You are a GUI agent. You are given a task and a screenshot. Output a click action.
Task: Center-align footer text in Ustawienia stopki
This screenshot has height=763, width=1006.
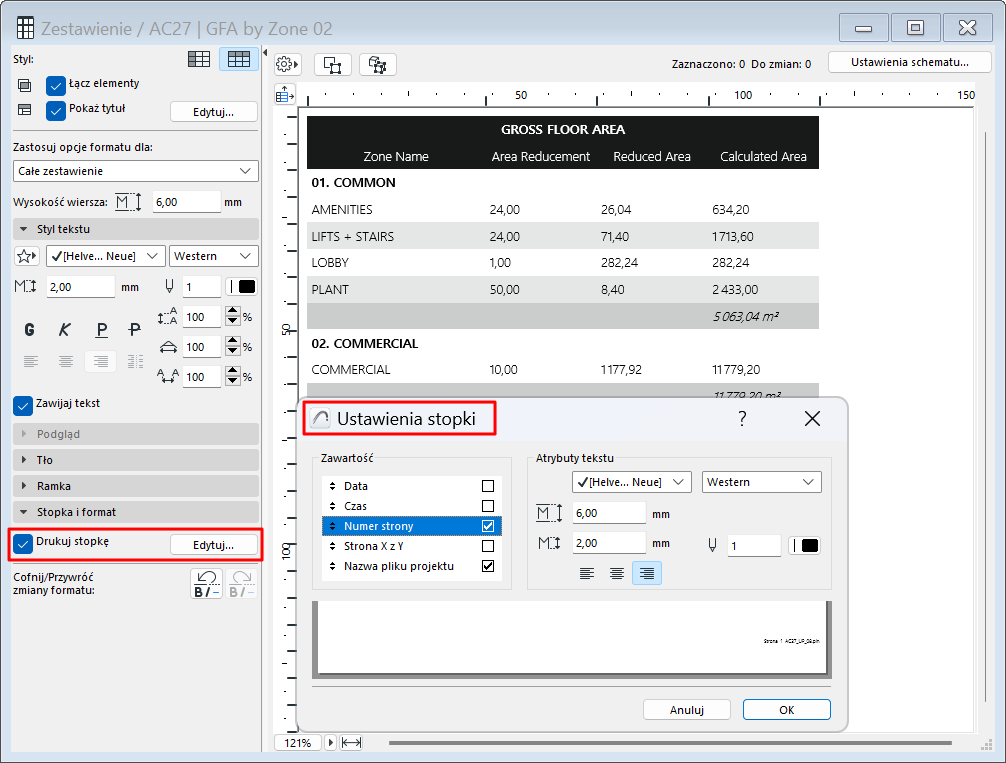coord(617,573)
